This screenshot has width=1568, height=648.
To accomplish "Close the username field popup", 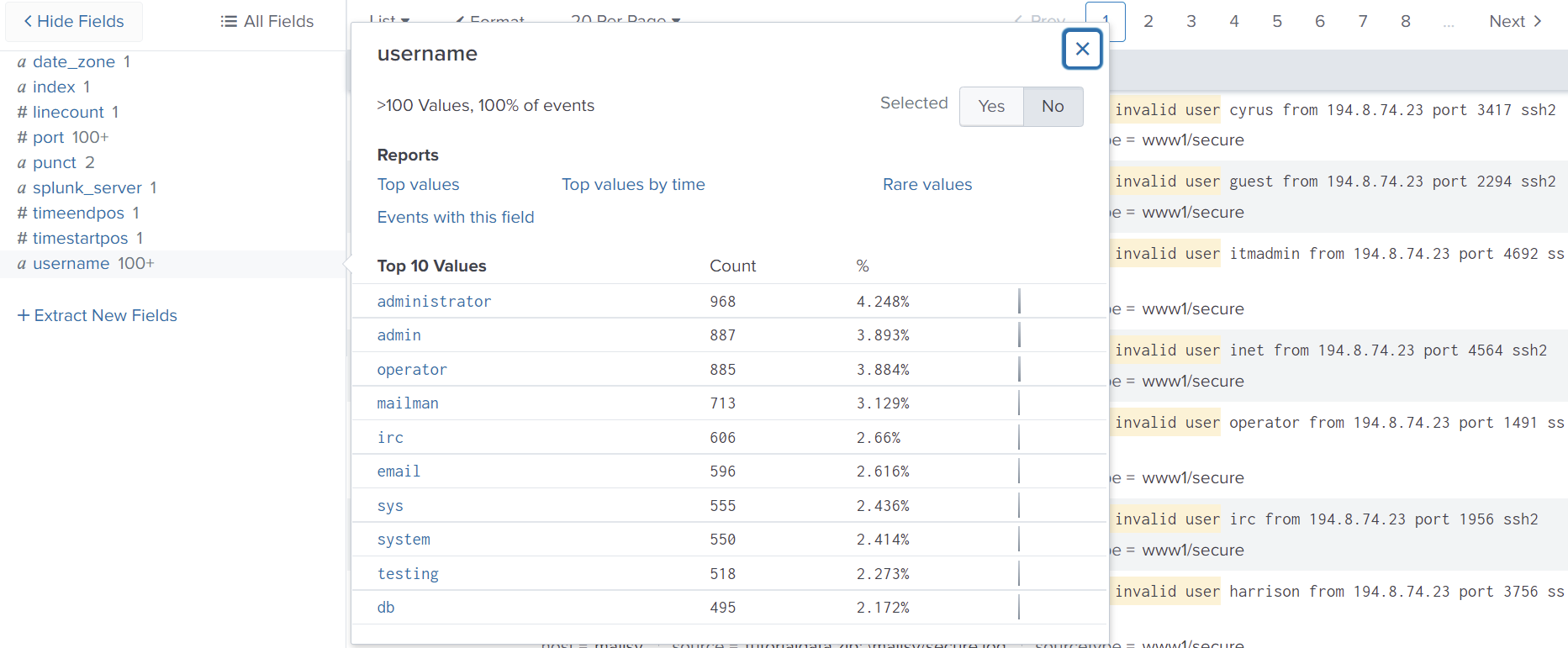I will coord(1082,50).
